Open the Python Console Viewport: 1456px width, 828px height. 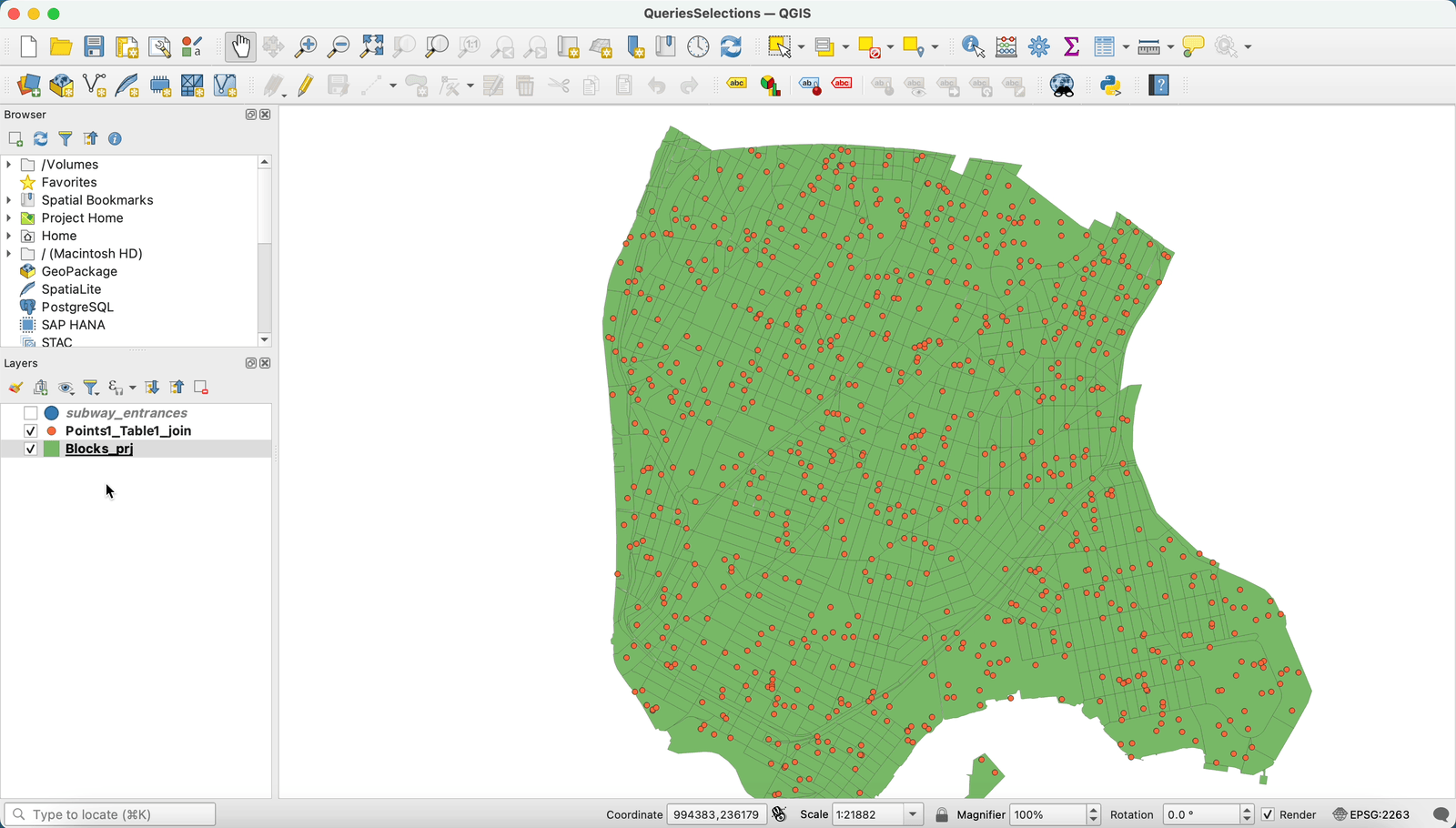(x=1112, y=86)
